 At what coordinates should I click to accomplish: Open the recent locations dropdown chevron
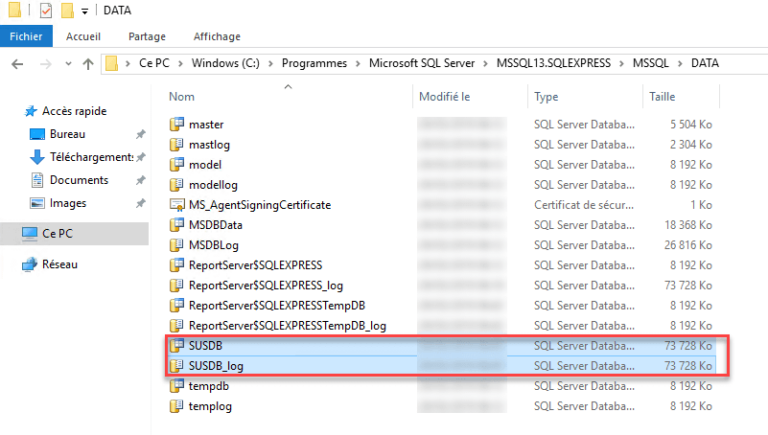(x=66, y=64)
